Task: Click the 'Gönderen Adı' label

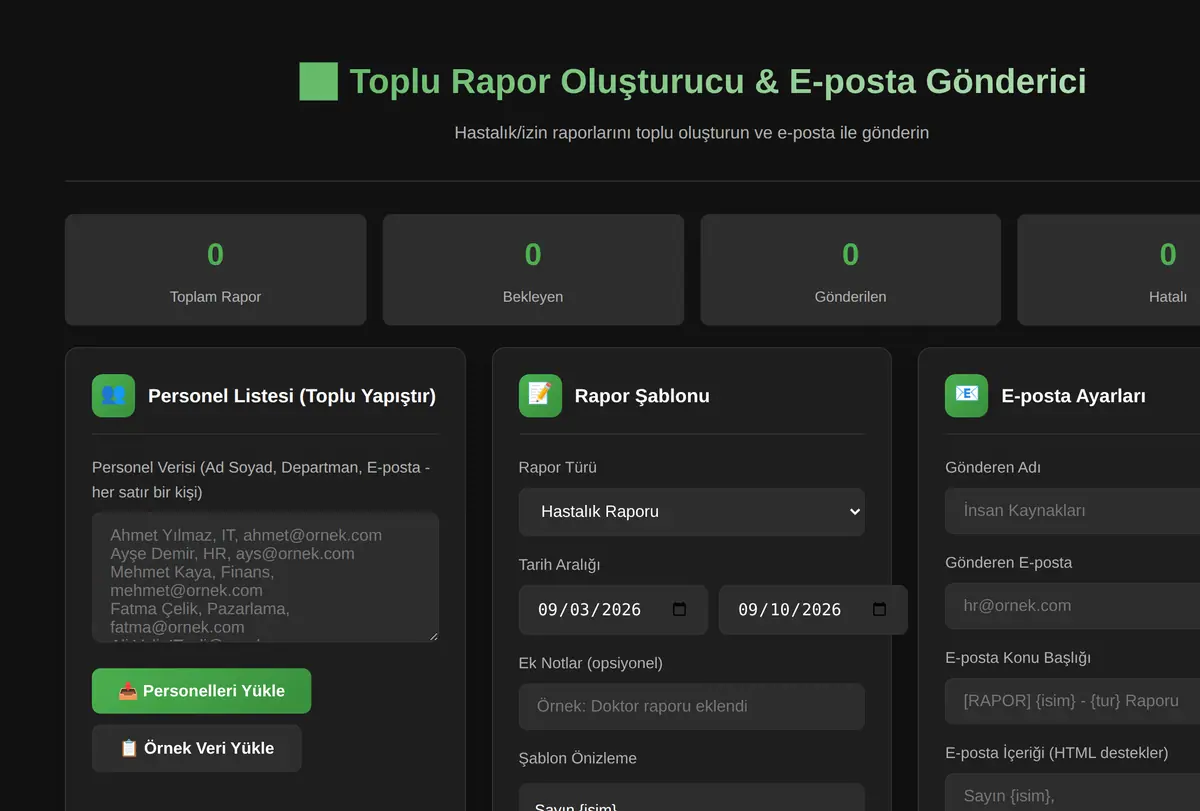Action: (x=993, y=468)
